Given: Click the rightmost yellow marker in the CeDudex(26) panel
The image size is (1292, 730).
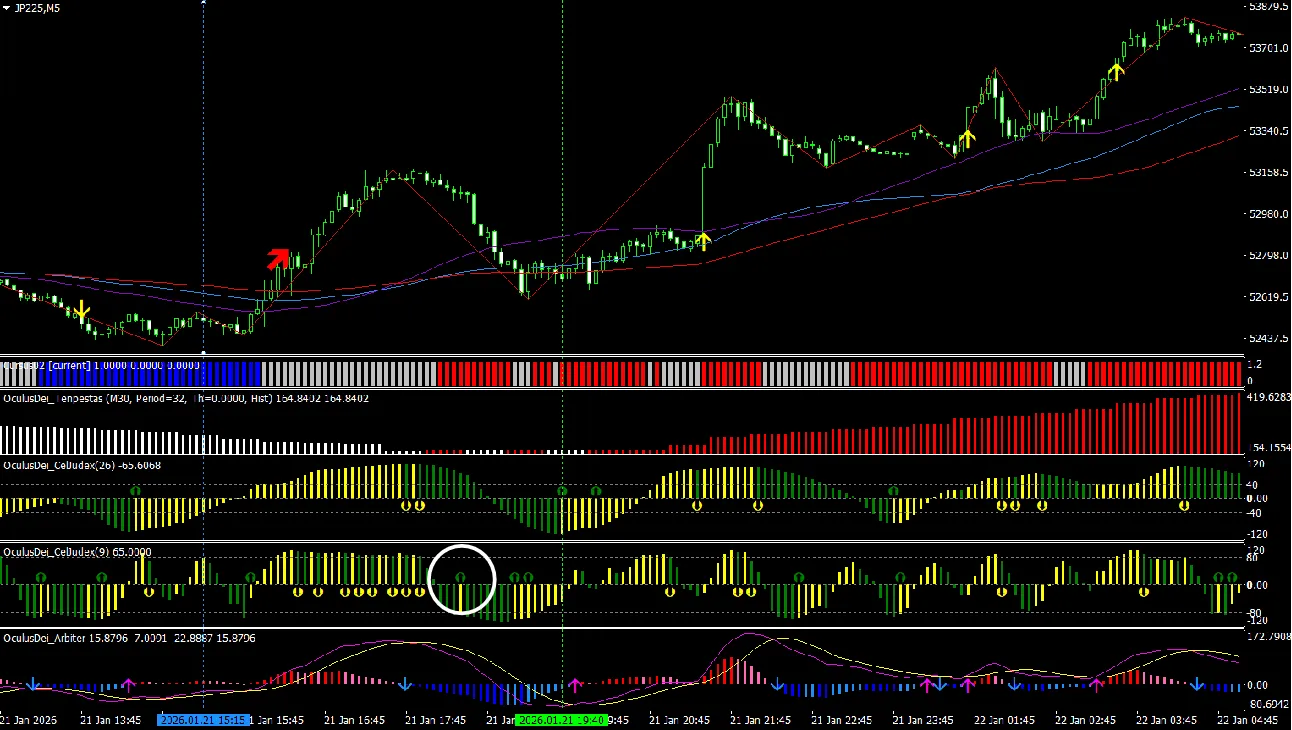Looking at the screenshot, I should tap(1184, 506).
